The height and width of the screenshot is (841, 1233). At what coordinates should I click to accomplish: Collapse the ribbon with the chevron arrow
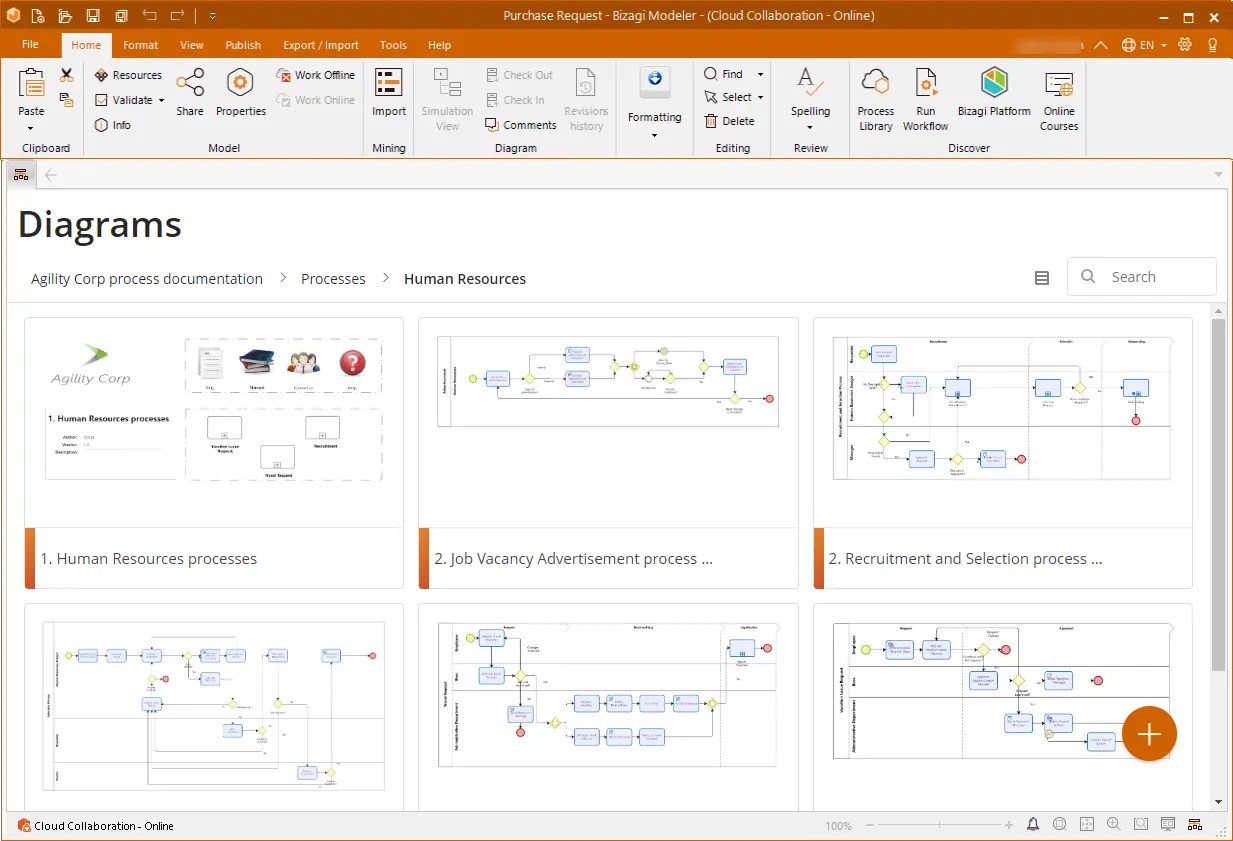1101,45
